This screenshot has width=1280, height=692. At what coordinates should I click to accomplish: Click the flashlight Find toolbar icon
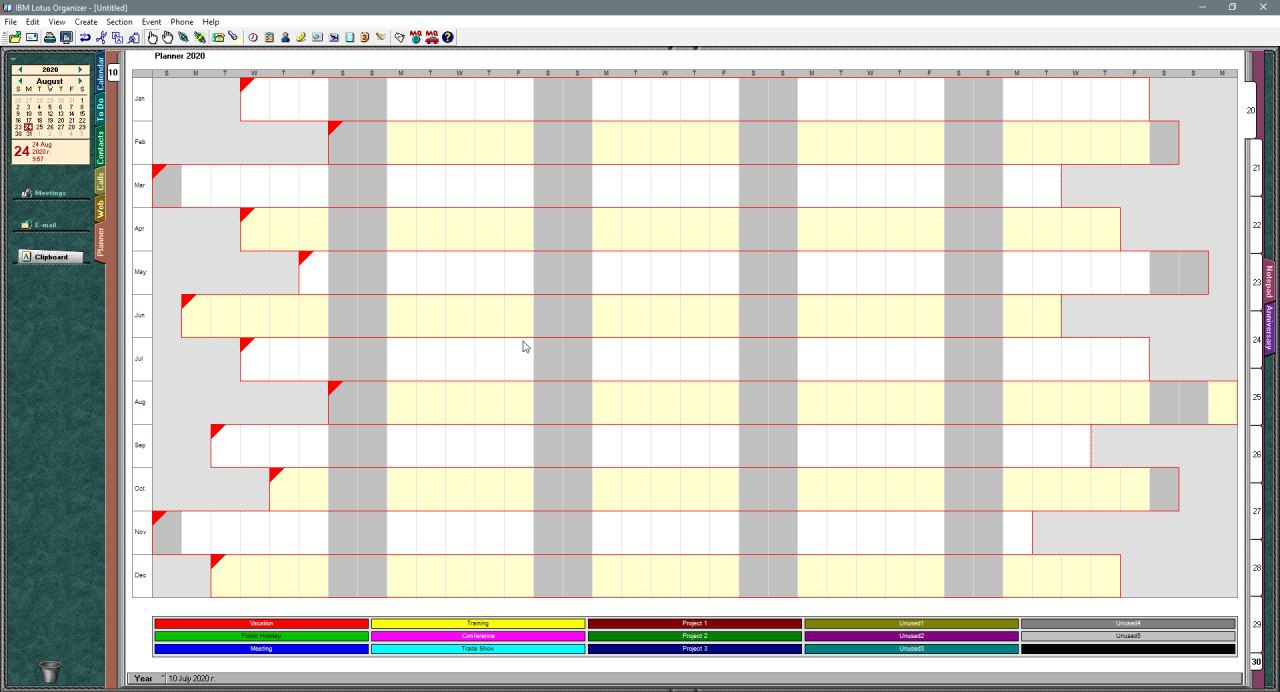tap(233, 37)
